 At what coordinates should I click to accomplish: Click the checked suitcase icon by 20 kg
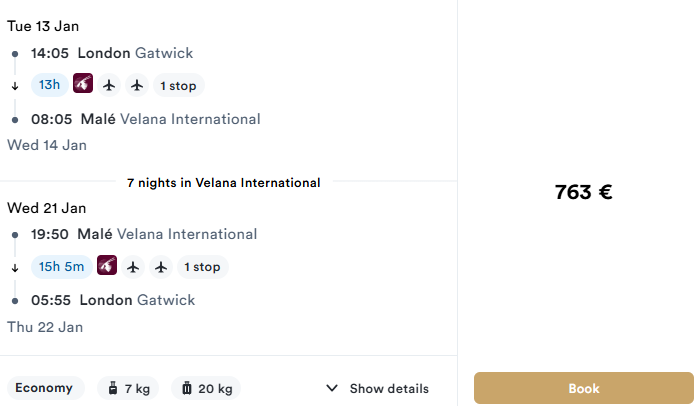[x=188, y=388]
